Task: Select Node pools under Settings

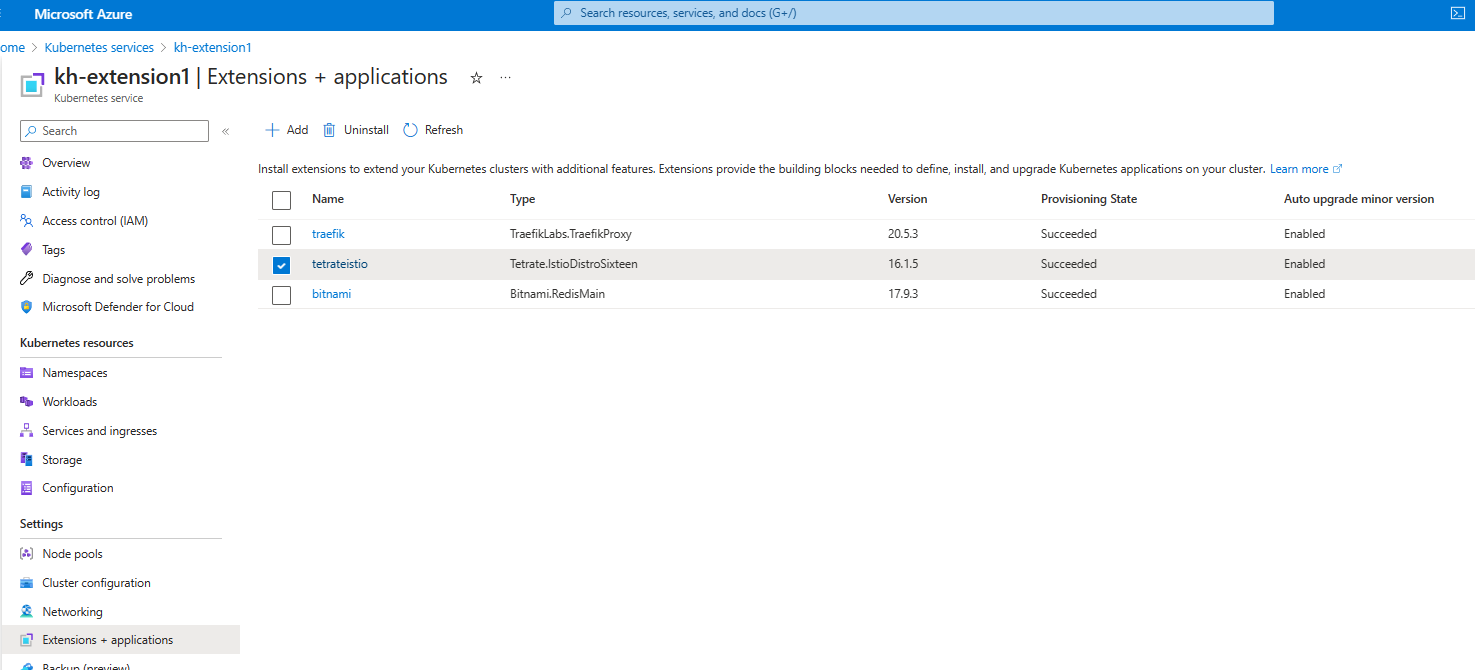Action: tap(72, 554)
